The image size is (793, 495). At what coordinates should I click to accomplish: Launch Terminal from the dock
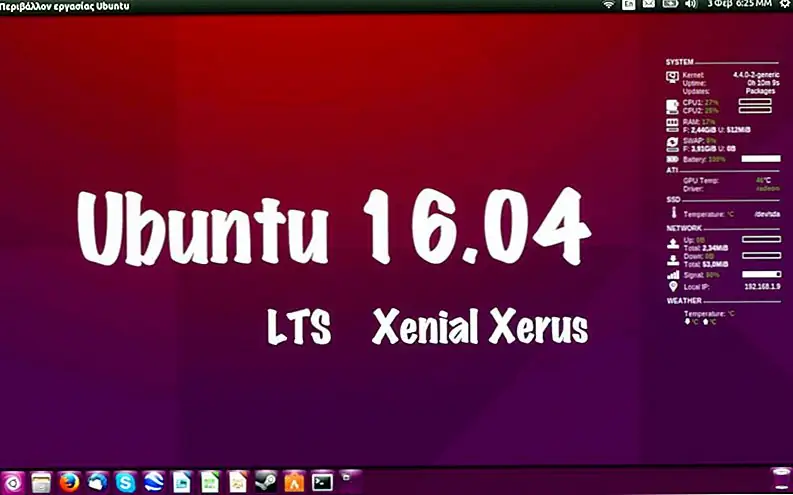coord(322,482)
